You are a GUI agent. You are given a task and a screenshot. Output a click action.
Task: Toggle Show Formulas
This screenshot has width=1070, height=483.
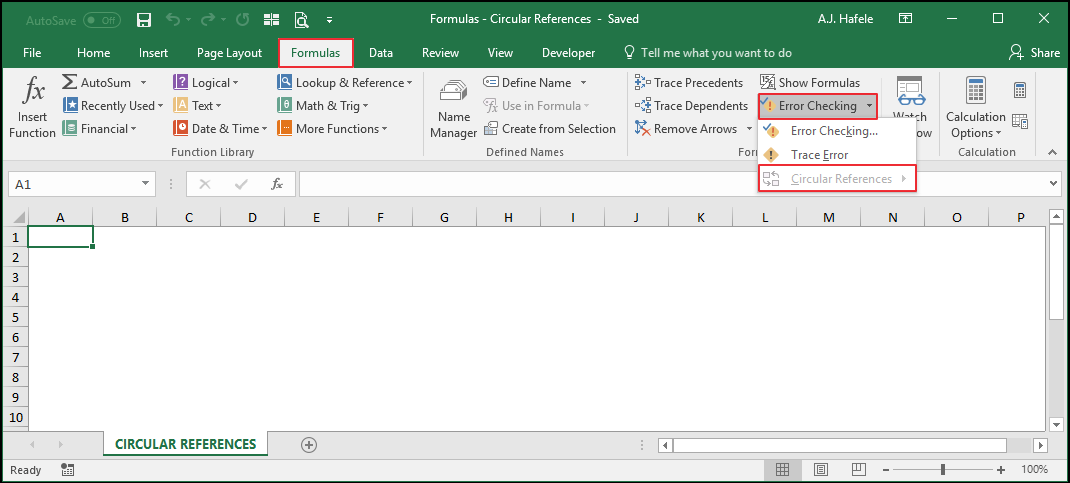[x=810, y=83]
